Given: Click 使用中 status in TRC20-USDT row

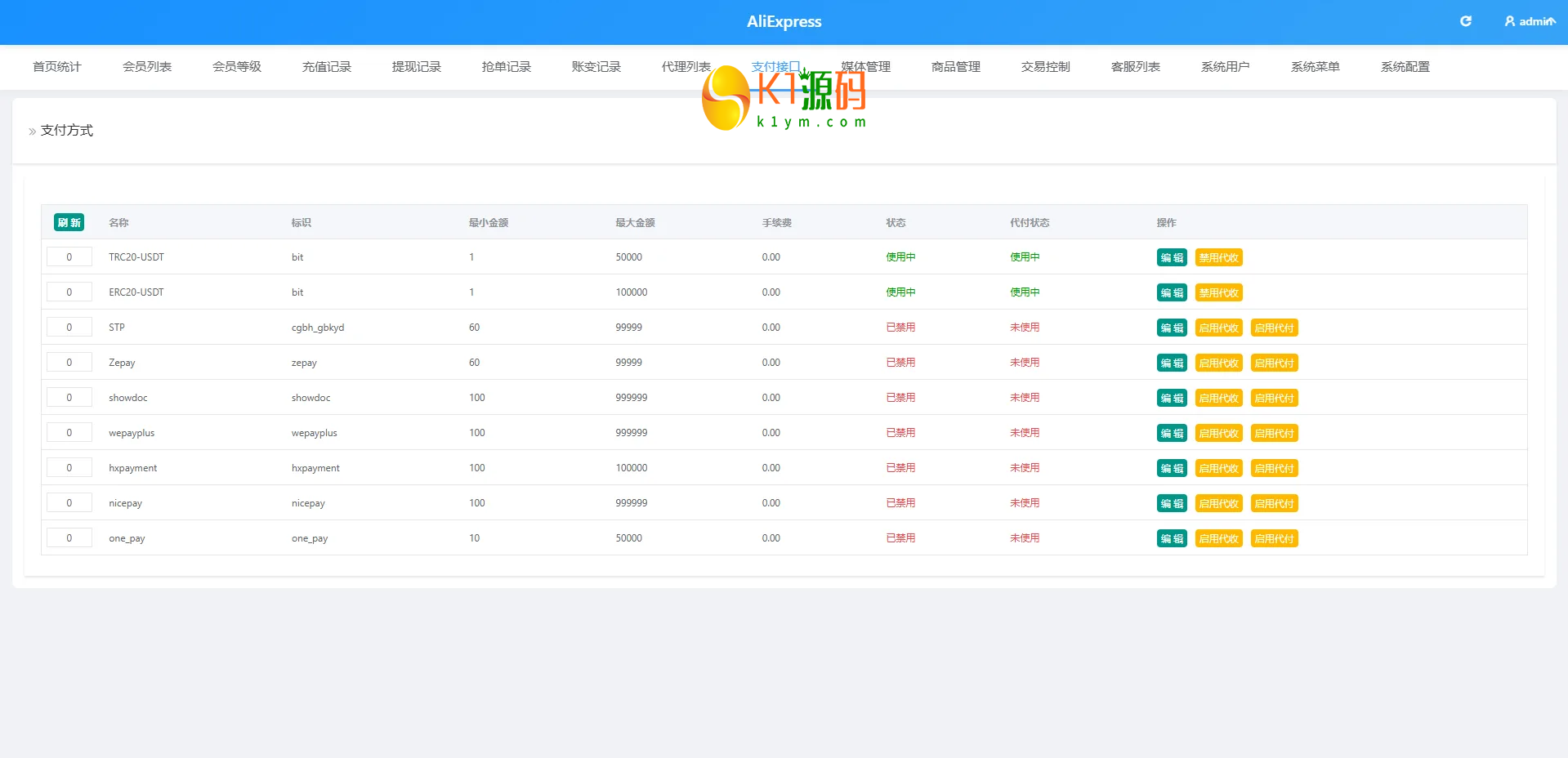Looking at the screenshot, I should [x=900, y=257].
